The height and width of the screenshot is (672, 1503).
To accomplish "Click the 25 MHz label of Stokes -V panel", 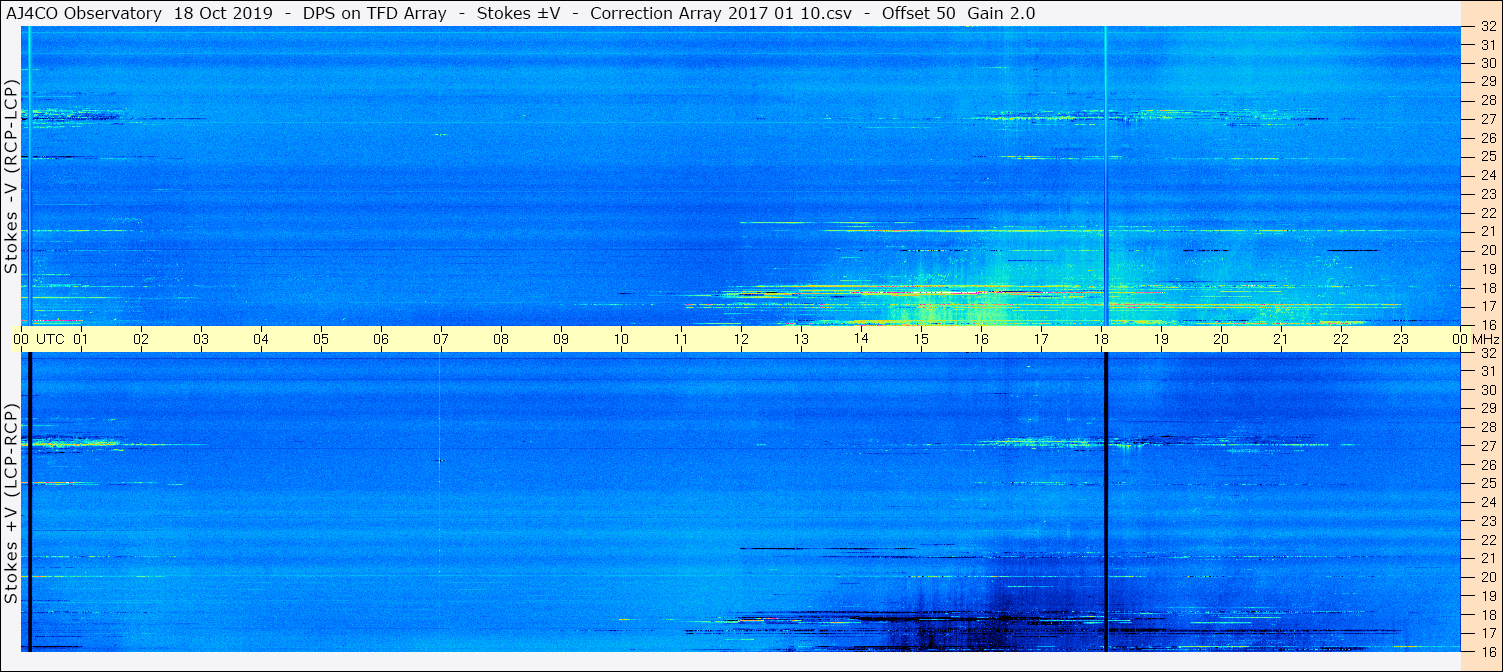I will [1487, 156].
